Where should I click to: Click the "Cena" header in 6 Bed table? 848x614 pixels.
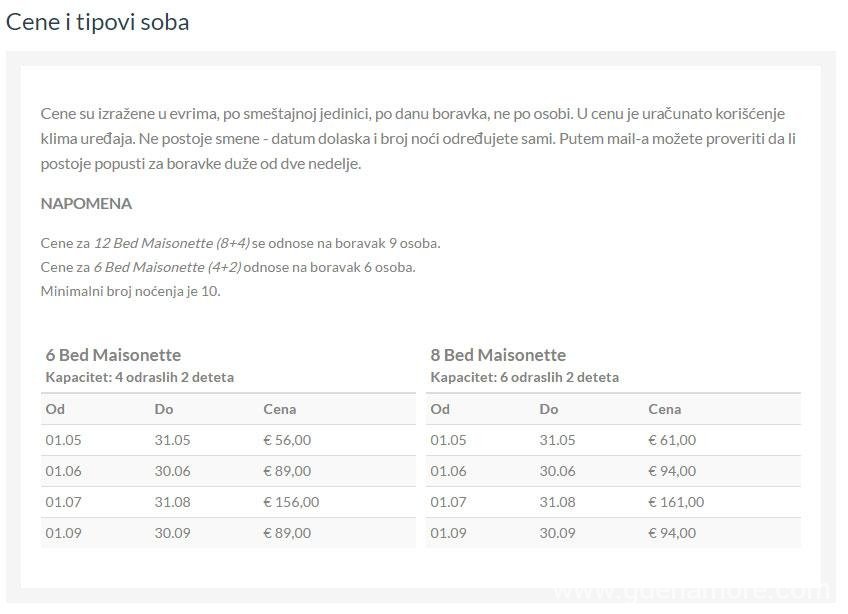point(280,409)
